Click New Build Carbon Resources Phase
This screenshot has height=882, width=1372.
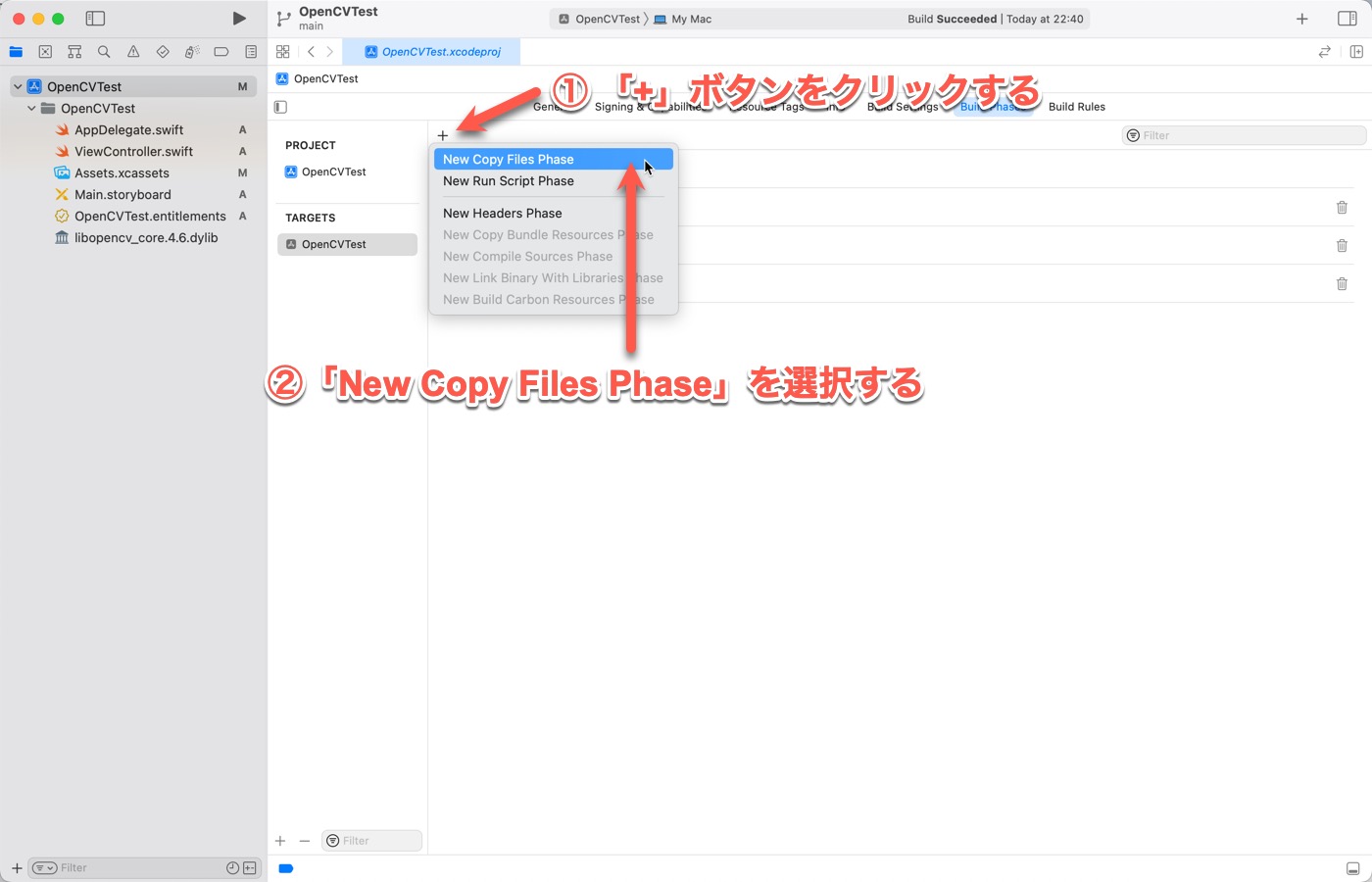[x=554, y=299]
